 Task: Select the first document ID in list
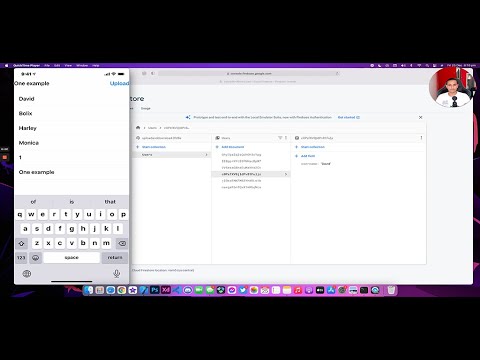tap(241, 155)
